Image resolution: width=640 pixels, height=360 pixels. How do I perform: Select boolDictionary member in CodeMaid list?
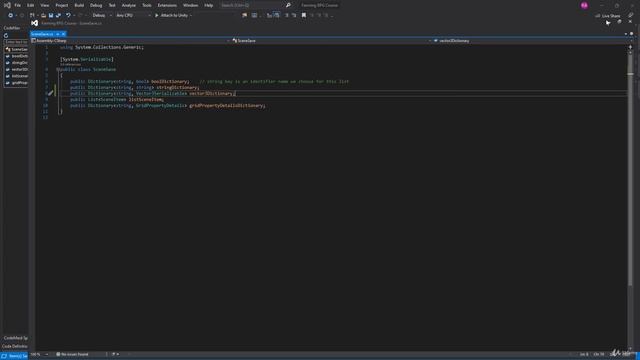coord(16,56)
